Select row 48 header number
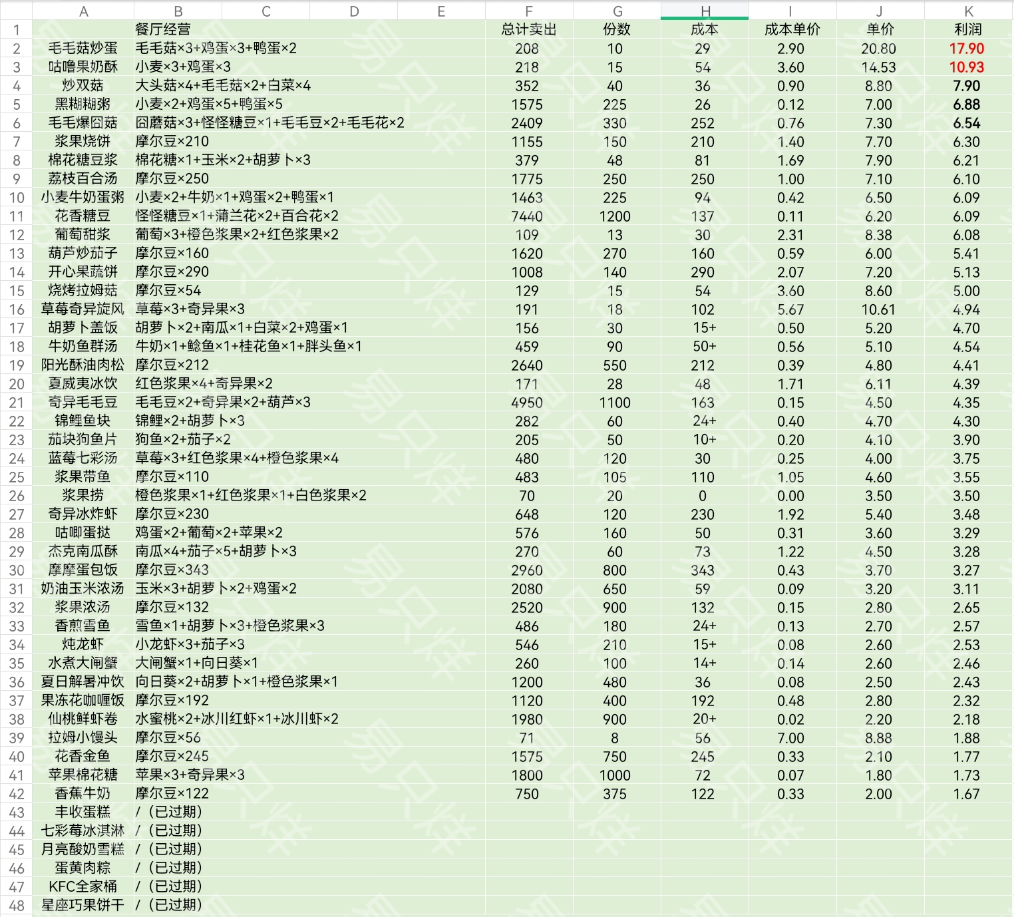Screen dimensions: 1014x917 point(16,905)
